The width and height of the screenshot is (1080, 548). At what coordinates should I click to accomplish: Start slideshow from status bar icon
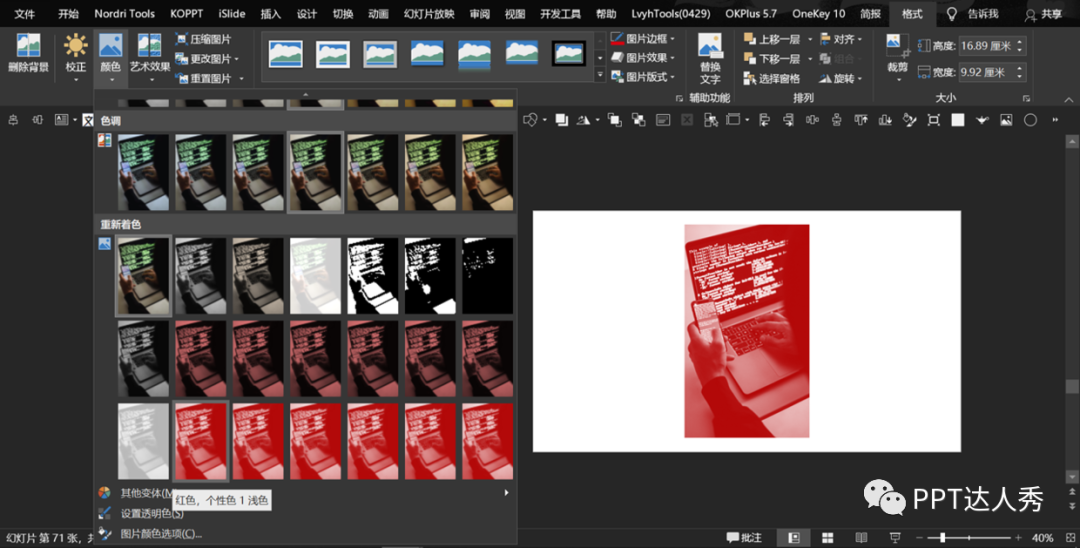(x=895, y=538)
